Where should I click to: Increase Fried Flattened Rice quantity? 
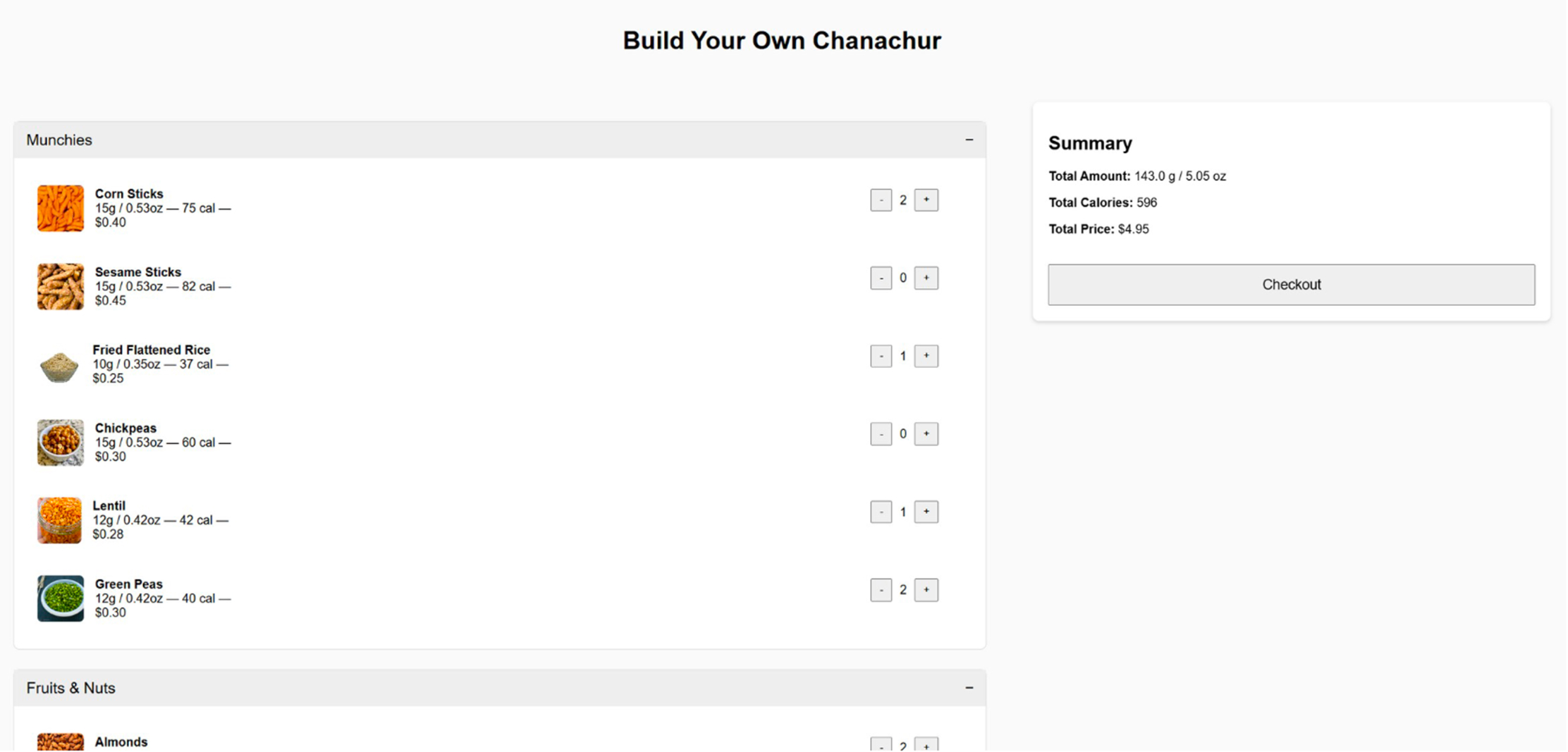[926, 357]
